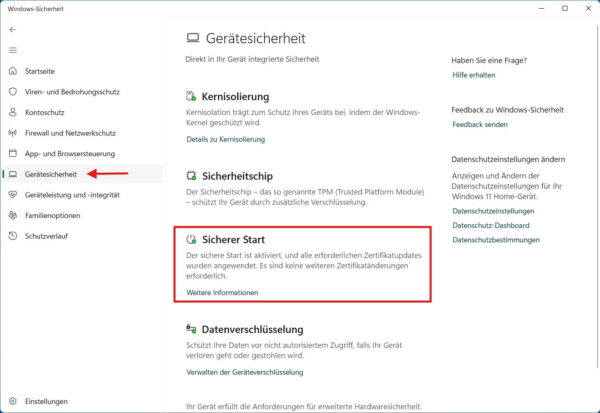Open the Datenschutzbestimmungen link
This screenshot has height=413, width=600.
click(496, 240)
